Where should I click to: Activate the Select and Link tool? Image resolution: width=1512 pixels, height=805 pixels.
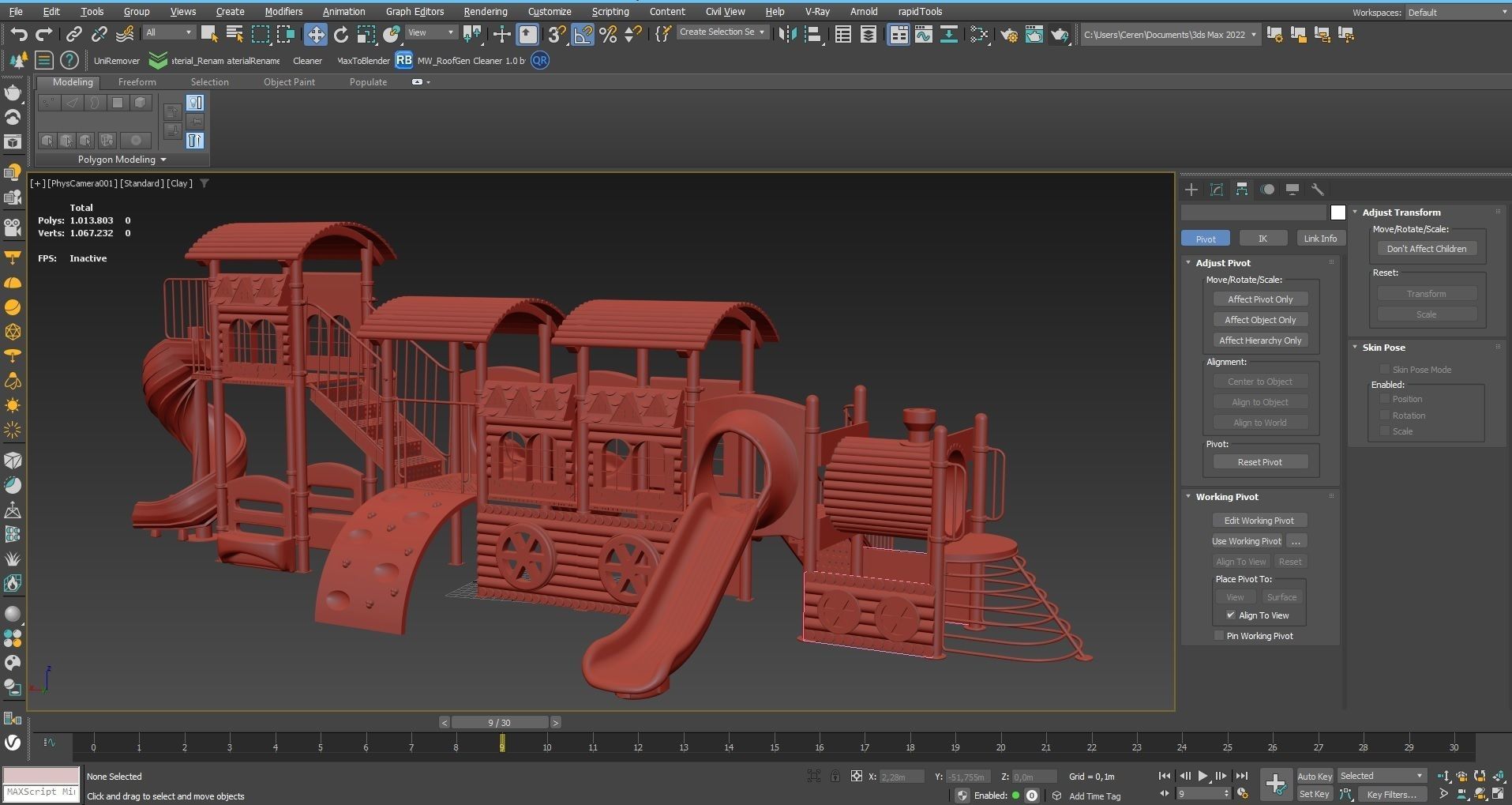click(x=73, y=34)
